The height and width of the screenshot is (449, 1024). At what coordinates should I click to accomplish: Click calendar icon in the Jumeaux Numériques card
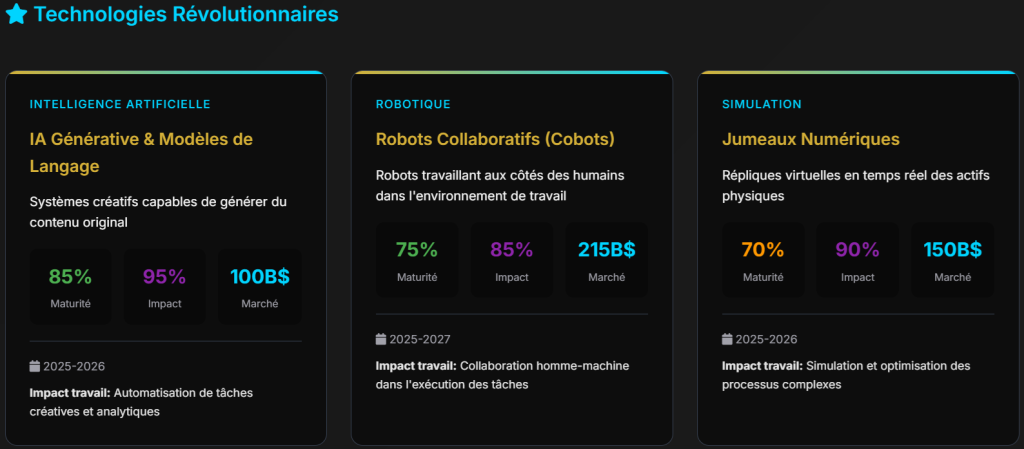pos(728,340)
